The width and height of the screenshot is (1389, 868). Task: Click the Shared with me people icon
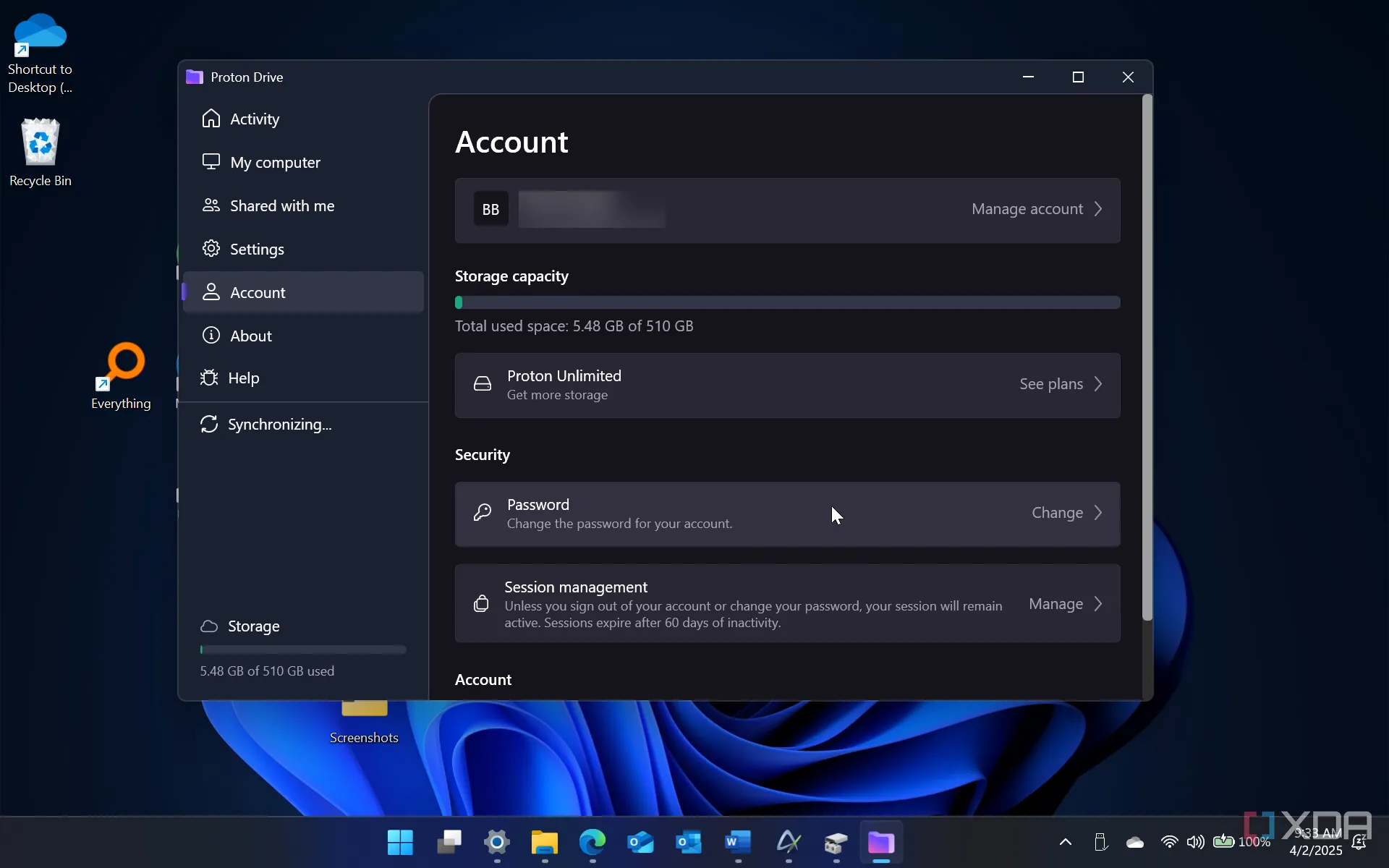211,205
